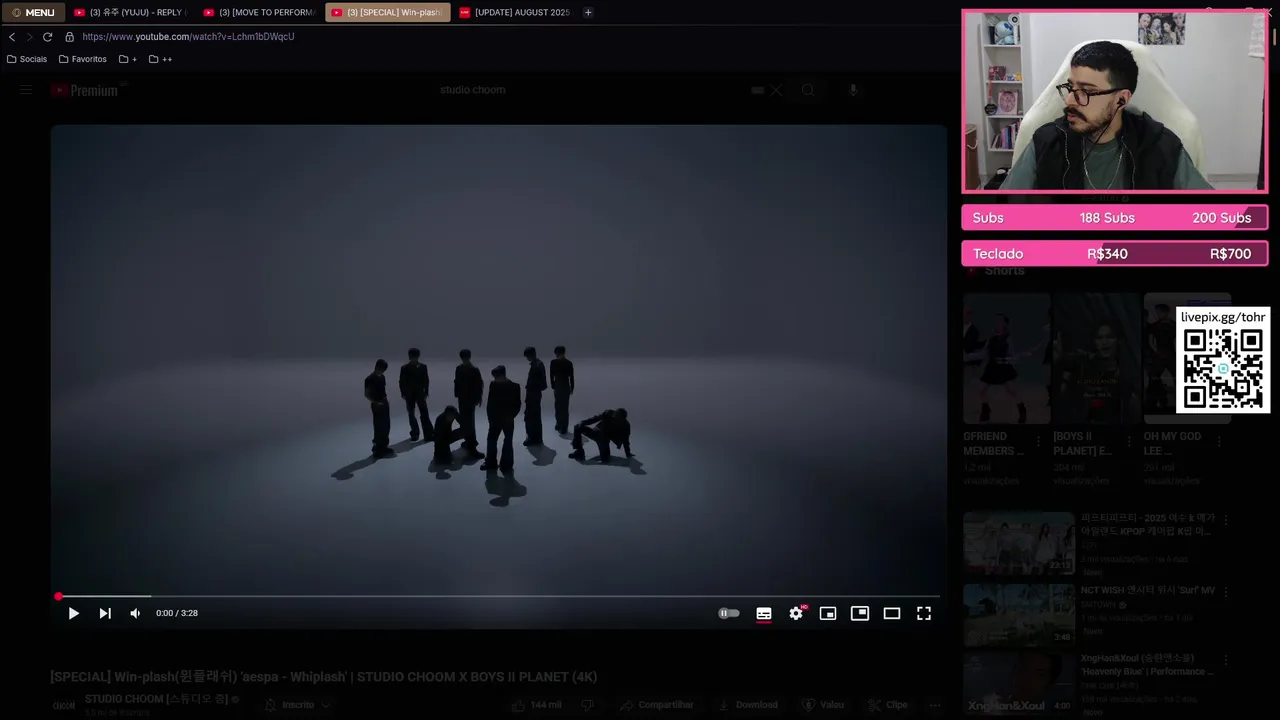Click the livepix.gg/tohr QR code
The image size is (1280, 720).
point(1223,369)
